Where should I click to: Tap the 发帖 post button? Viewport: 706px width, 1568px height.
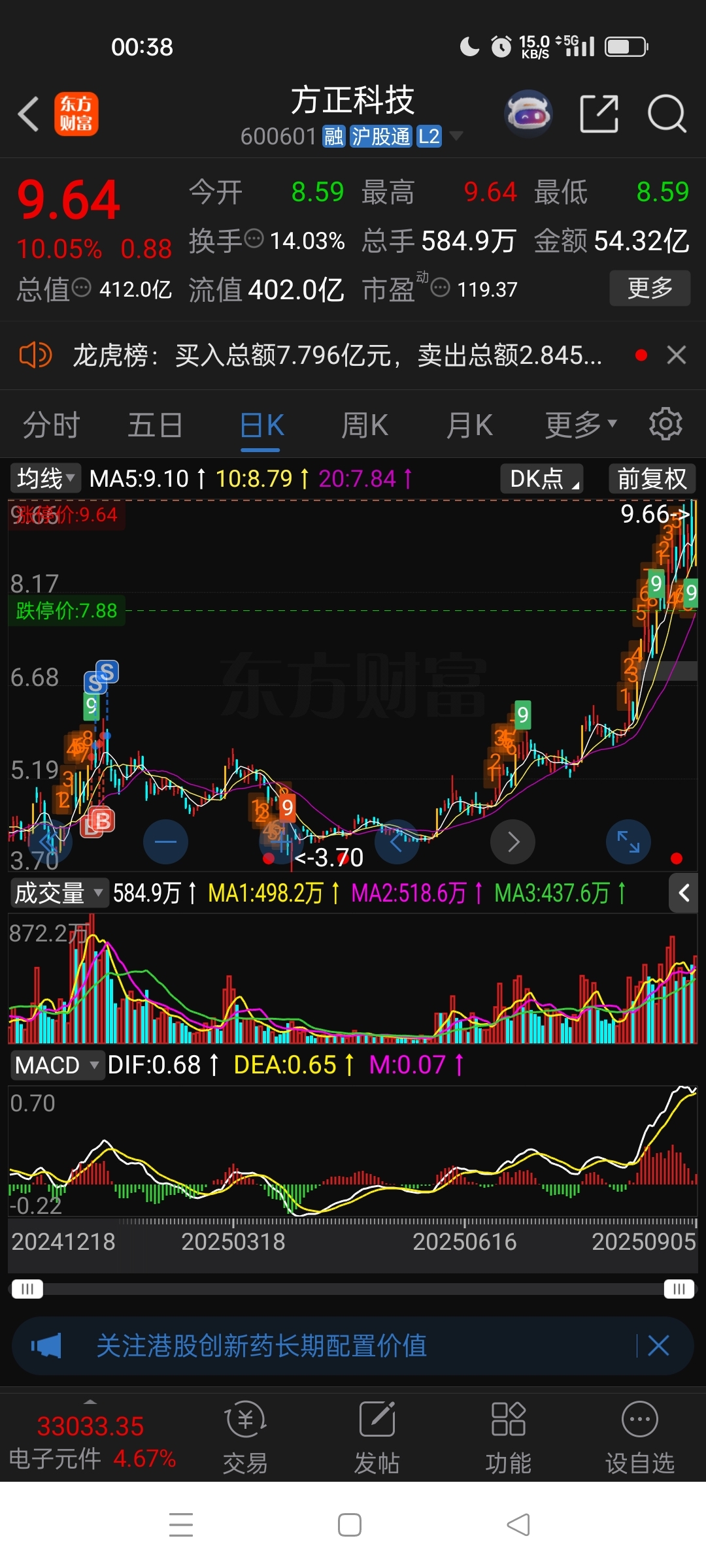377,1439
